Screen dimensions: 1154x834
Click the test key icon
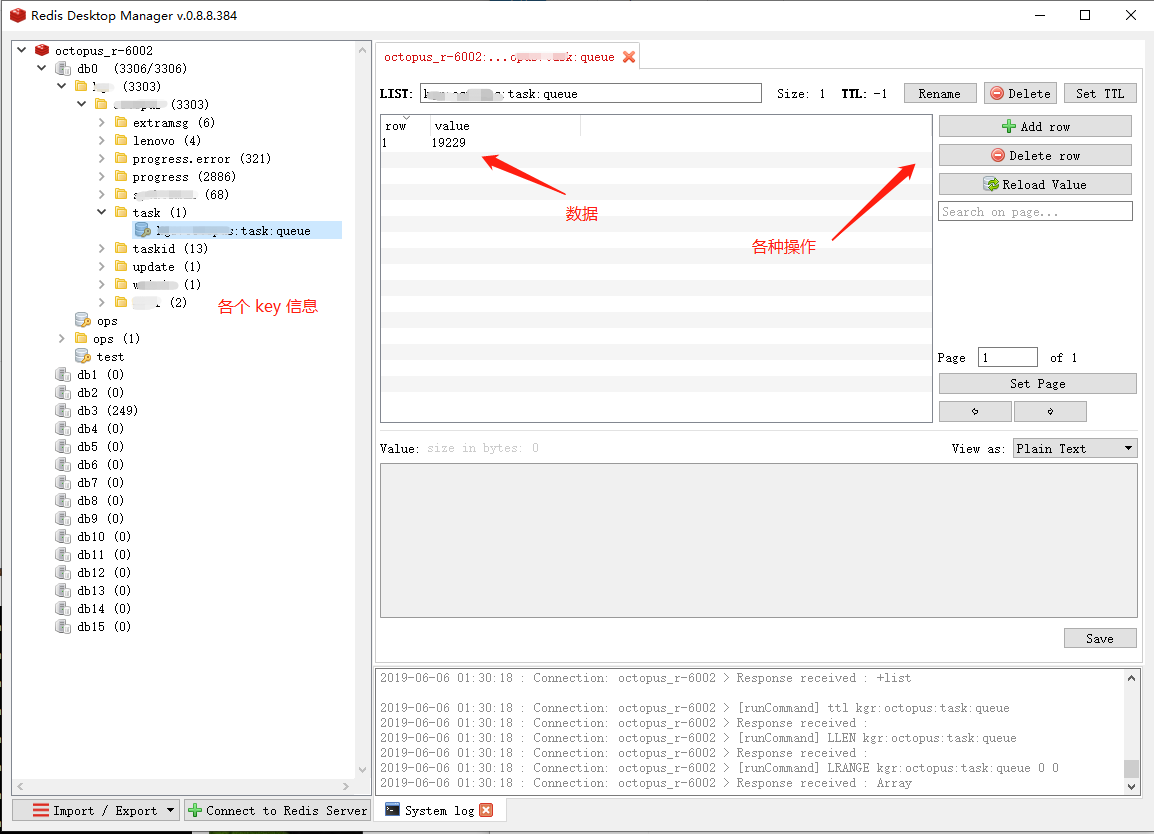[x=83, y=356]
